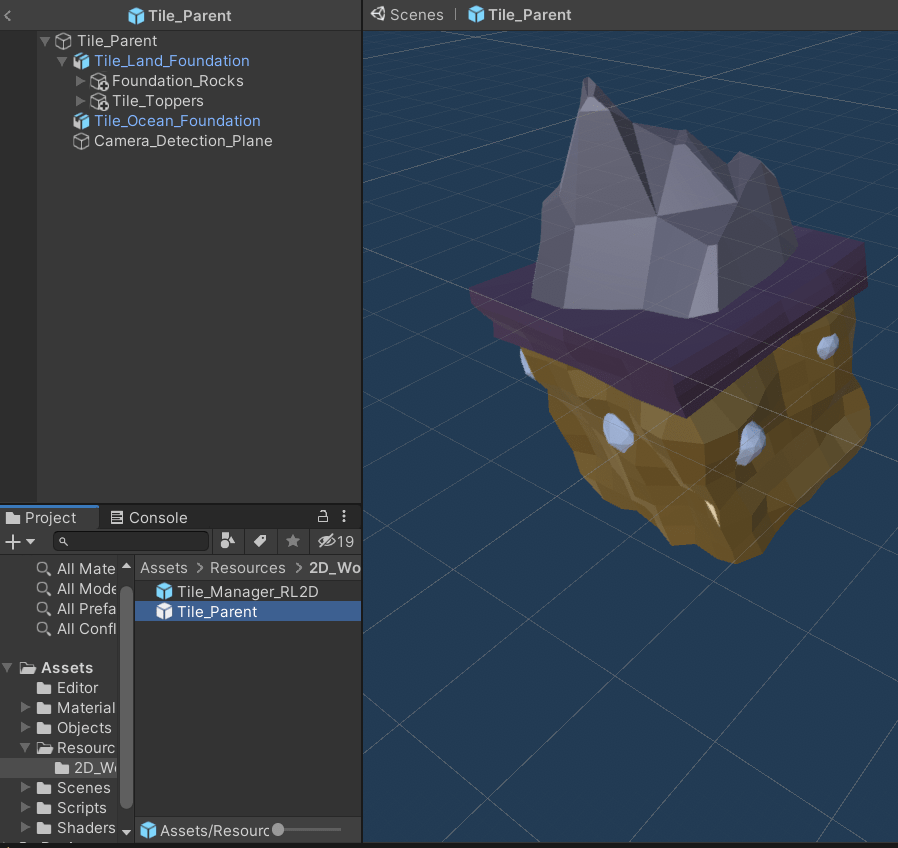
Task: Adjust the asset icon size slider
Action: 278,829
